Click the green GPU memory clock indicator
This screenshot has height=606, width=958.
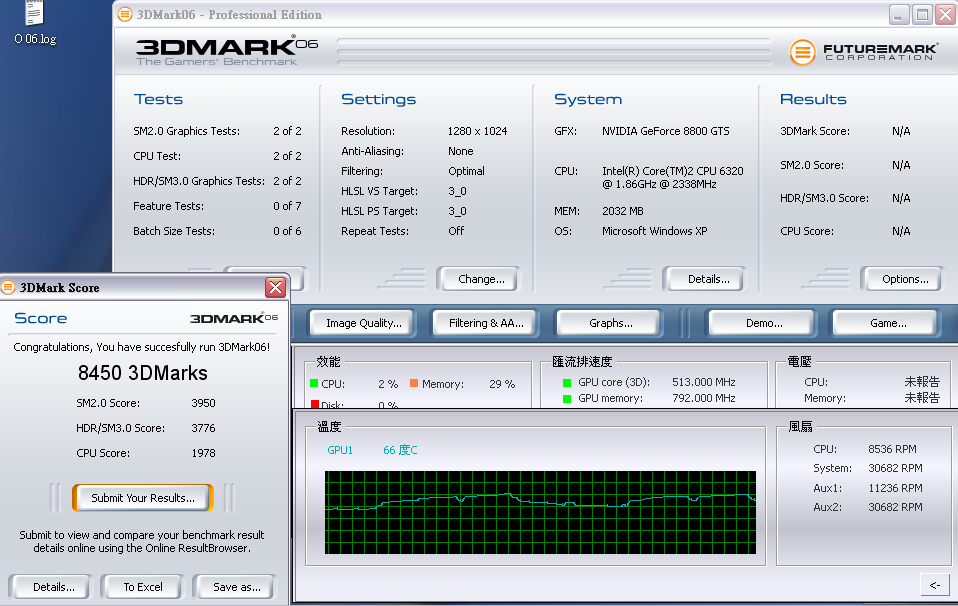click(567, 398)
